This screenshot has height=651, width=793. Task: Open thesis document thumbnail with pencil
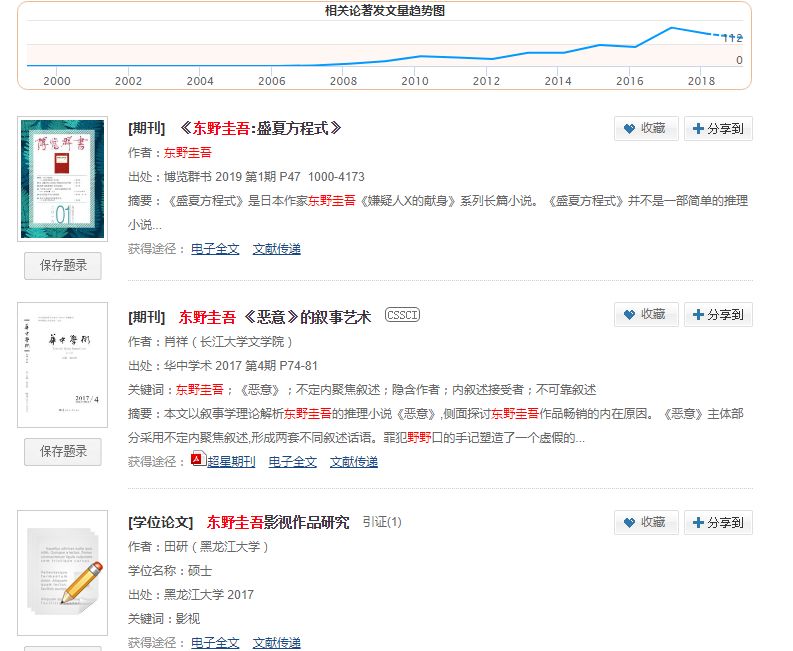point(63,573)
